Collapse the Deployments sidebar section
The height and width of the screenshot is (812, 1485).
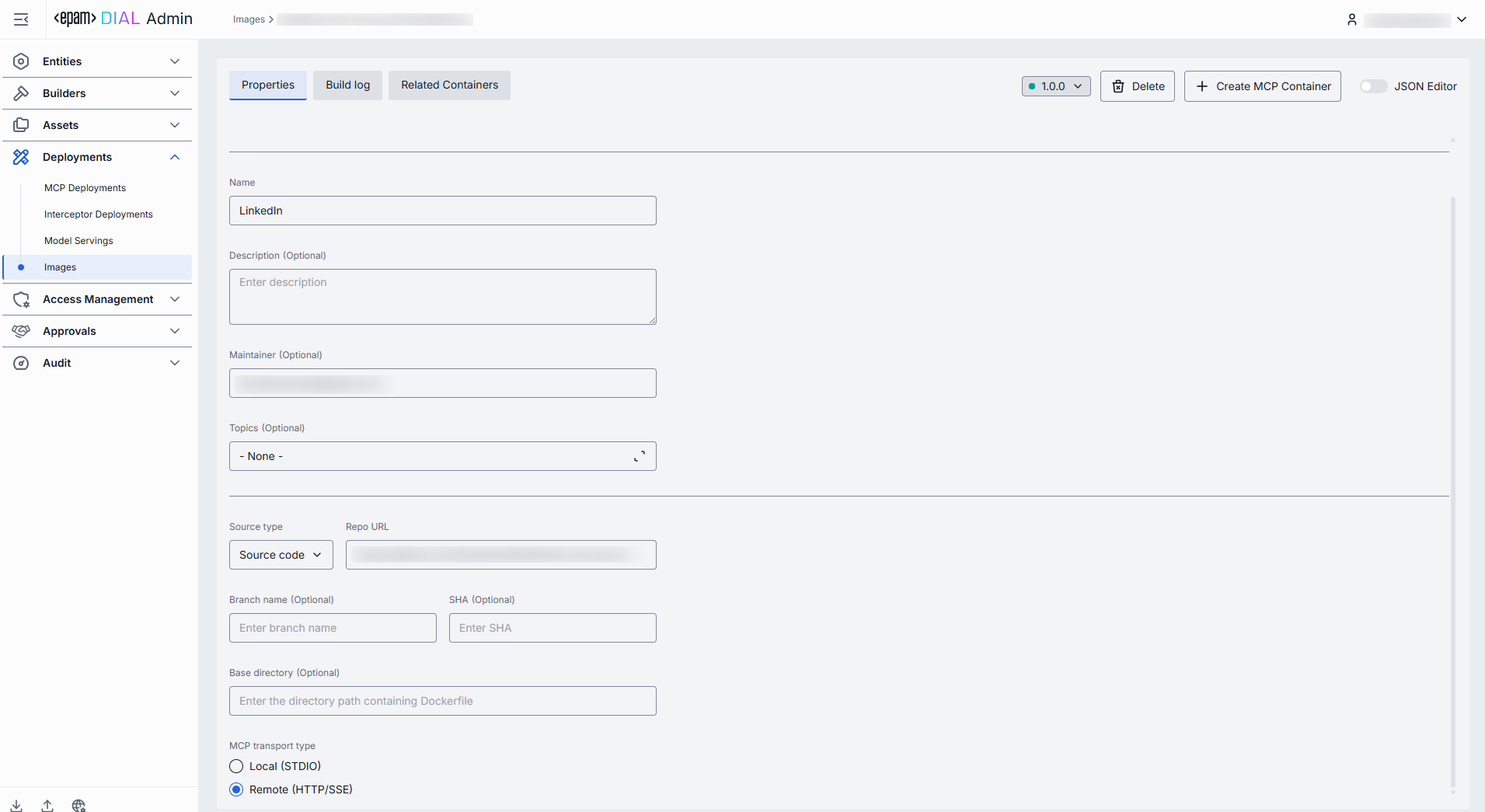point(175,157)
